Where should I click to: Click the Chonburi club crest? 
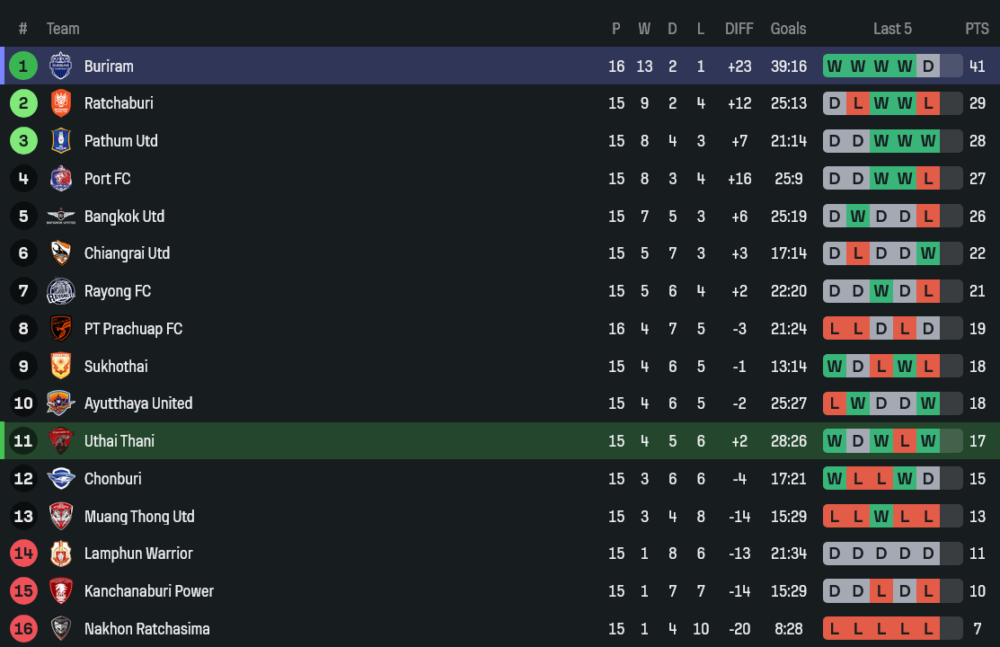(x=61, y=479)
